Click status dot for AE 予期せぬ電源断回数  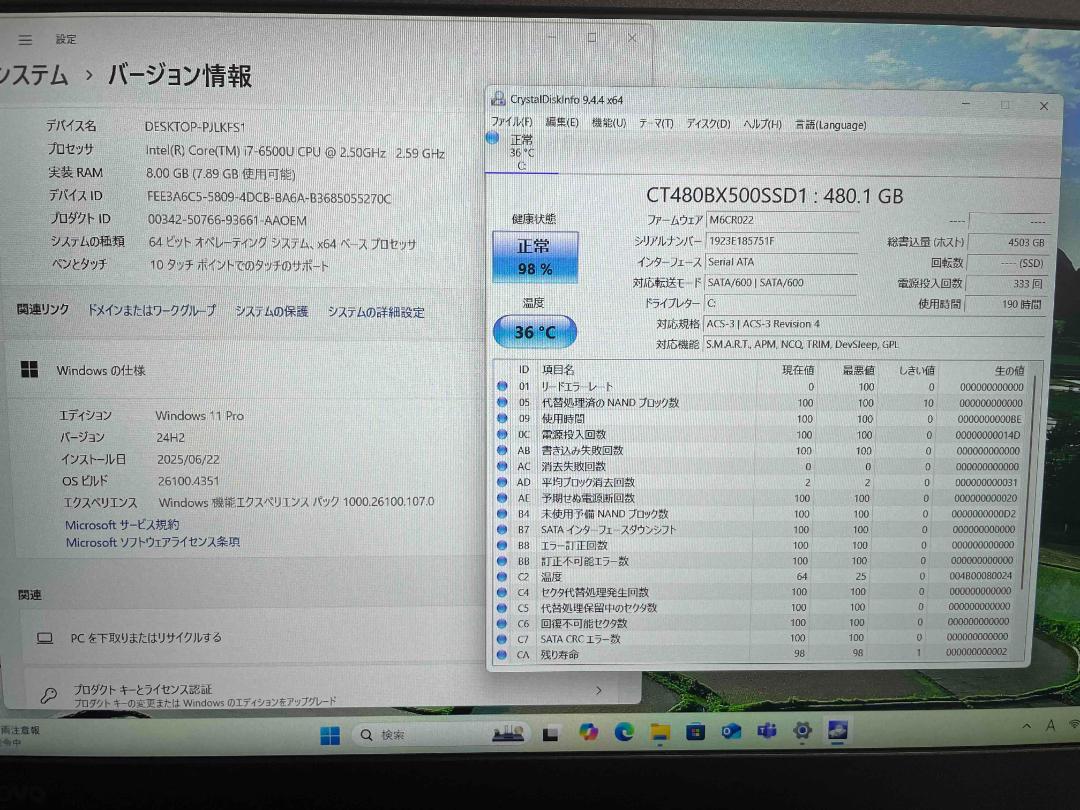[502, 497]
